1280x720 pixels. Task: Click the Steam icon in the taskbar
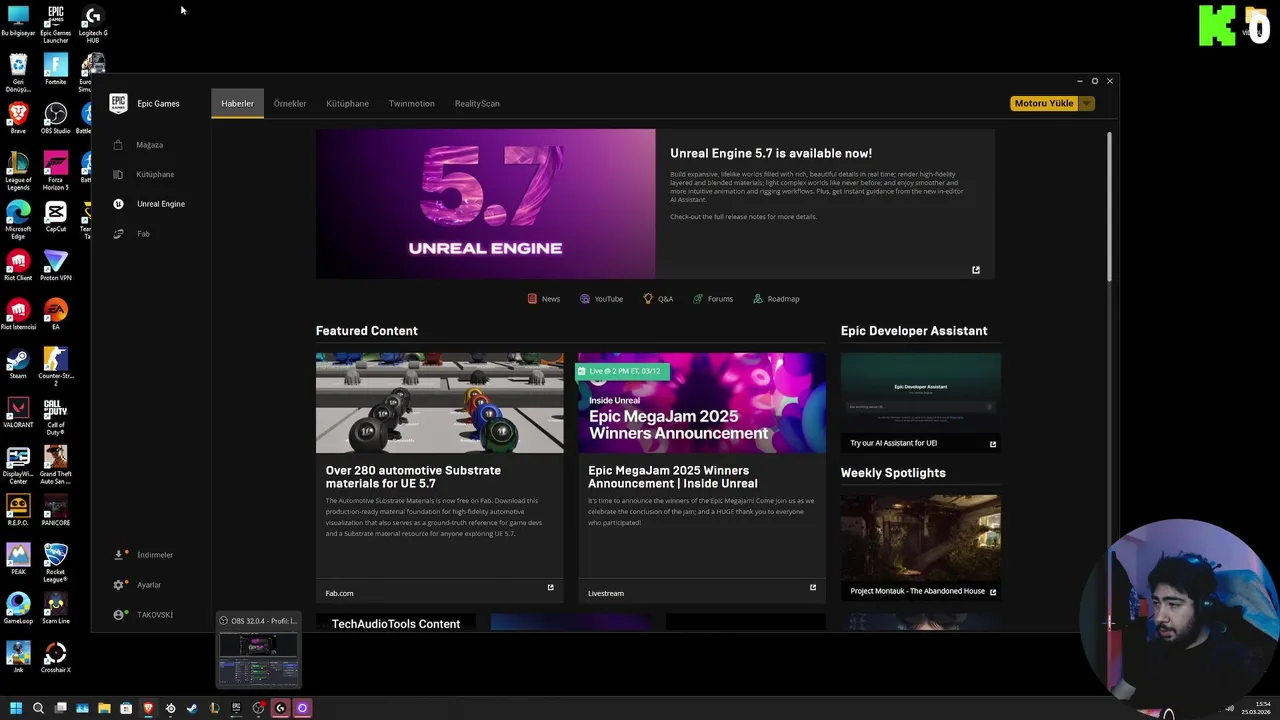pyautogui.click(x=192, y=708)
